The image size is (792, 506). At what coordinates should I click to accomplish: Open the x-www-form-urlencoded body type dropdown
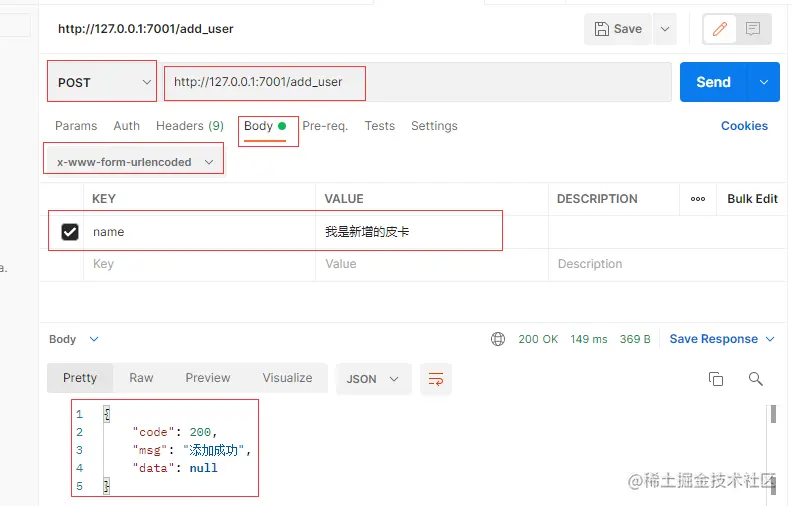pyautogui.click(x=134, y=162)
